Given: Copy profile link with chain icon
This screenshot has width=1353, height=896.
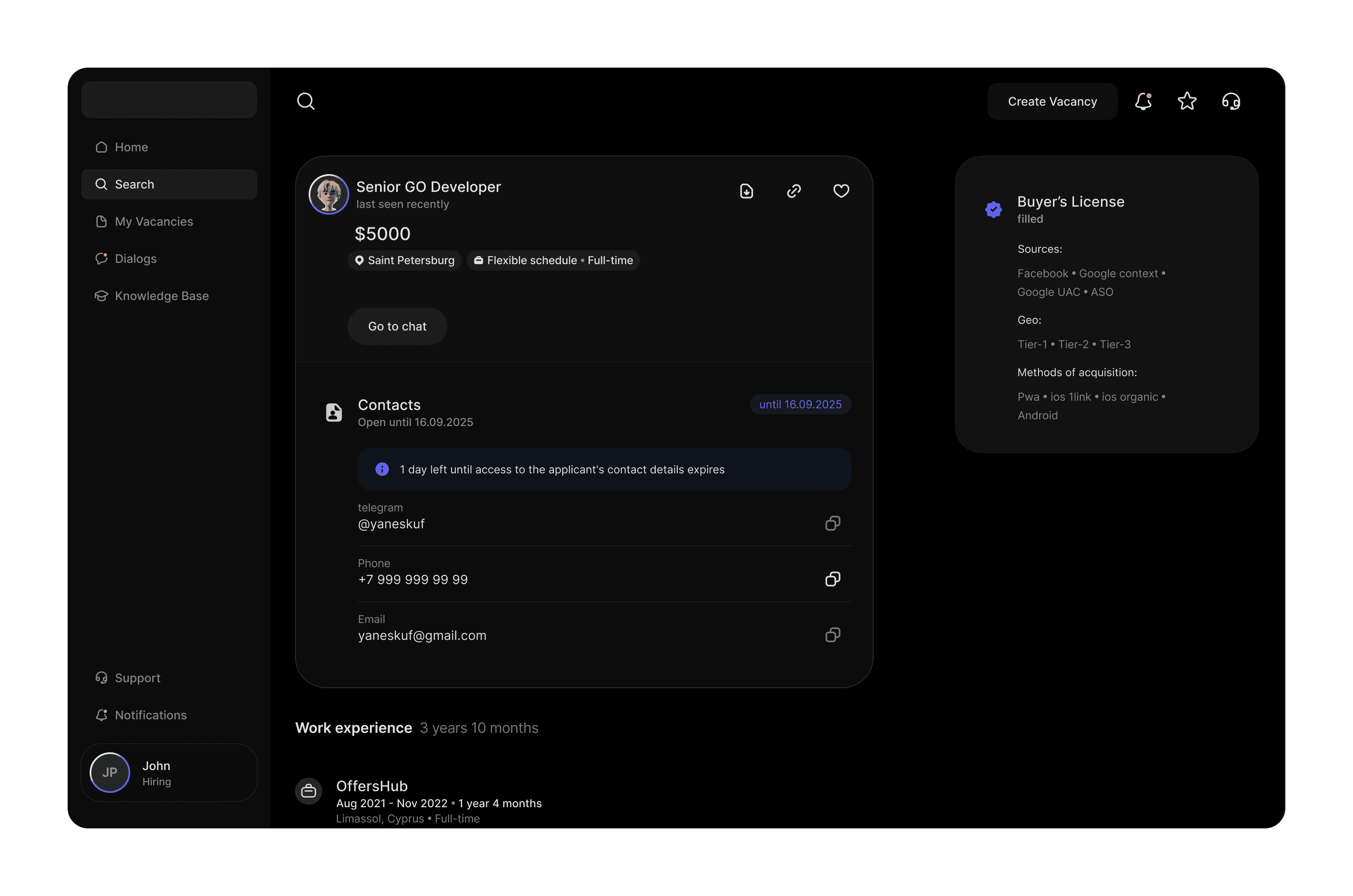Looking at the screenshot, I should pos(793,191).
